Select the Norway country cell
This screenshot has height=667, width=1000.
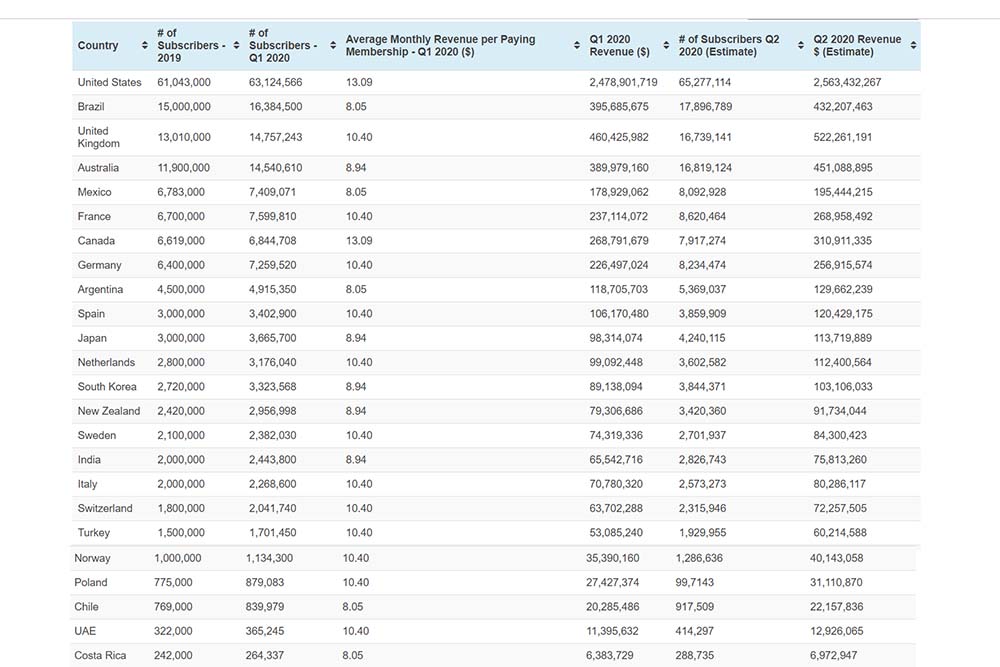92,558
